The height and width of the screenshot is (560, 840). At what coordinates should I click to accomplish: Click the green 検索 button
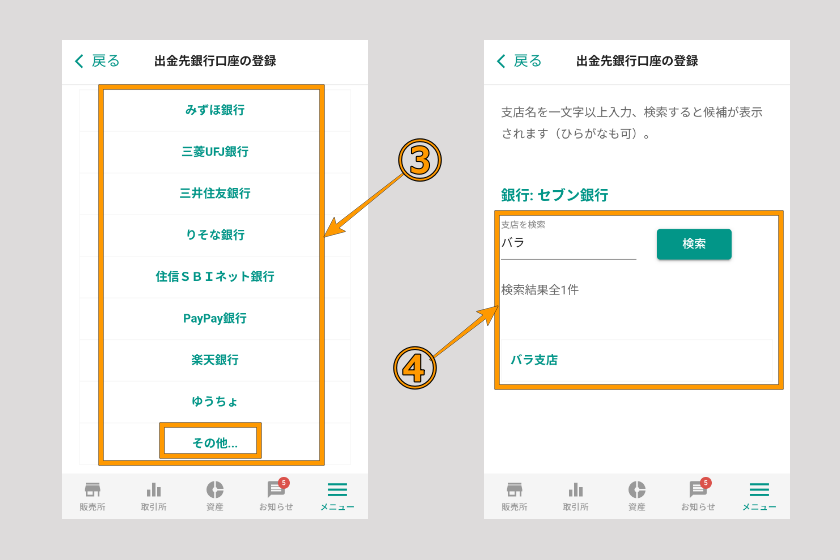[694, 244]
